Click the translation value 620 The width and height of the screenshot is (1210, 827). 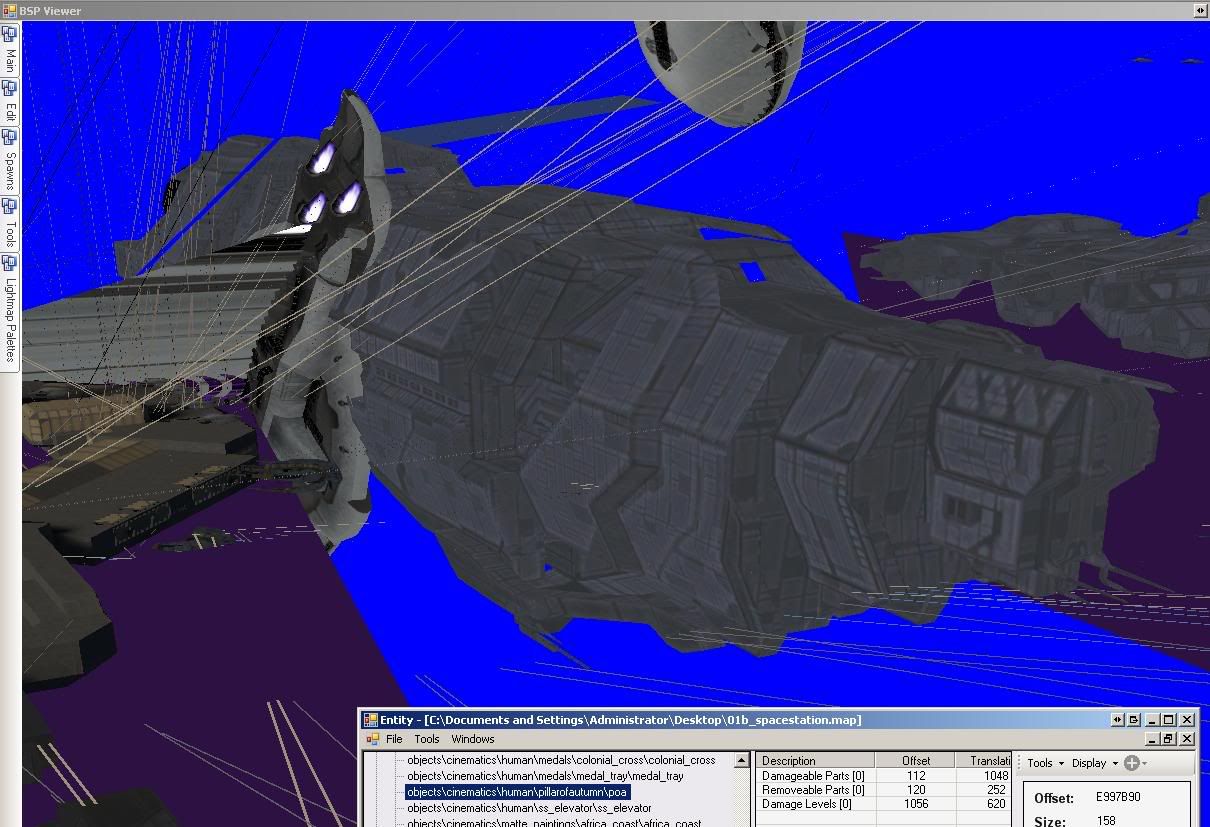tap(996, 804)
